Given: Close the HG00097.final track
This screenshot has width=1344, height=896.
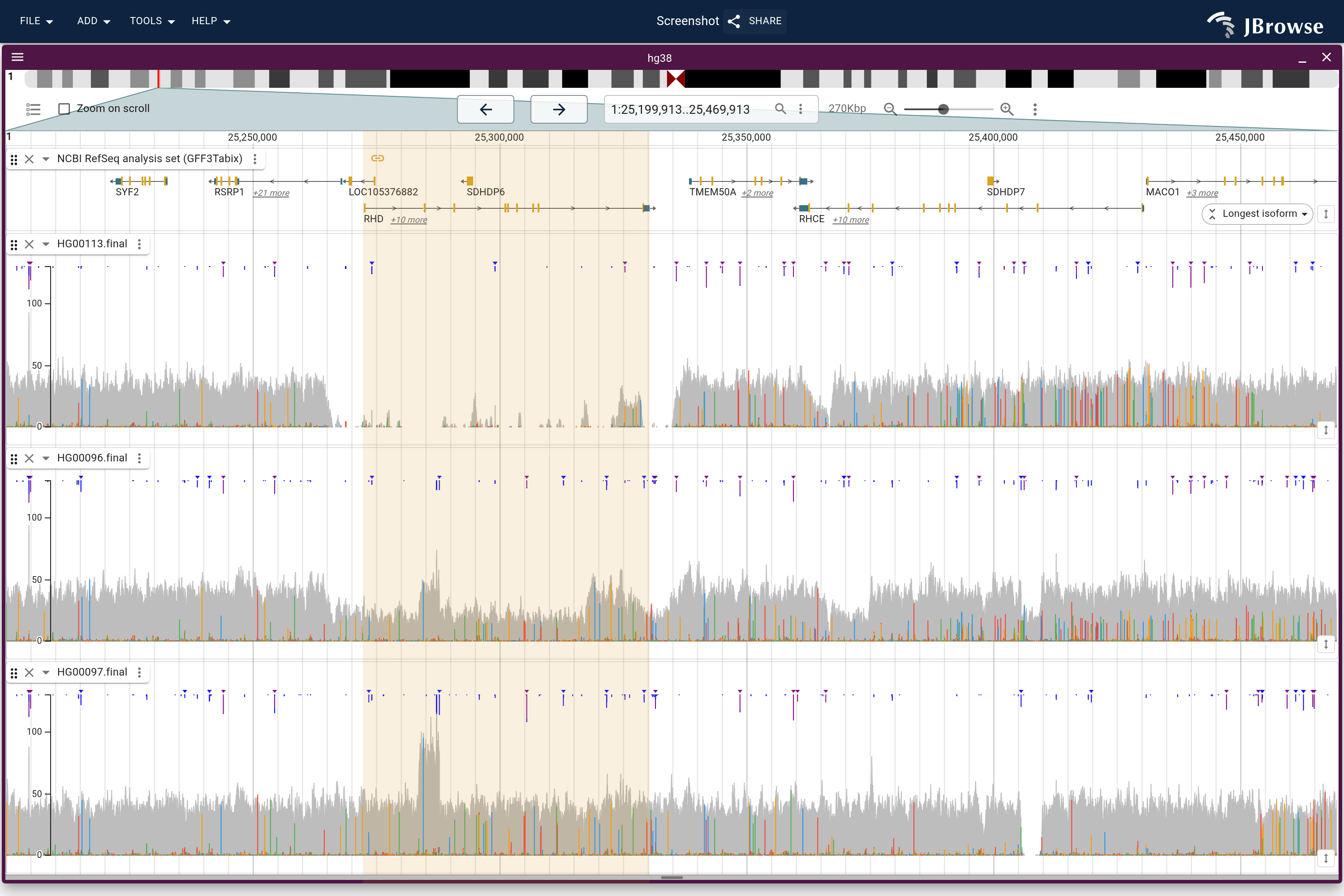Looking at the screenshot, I should 30,673.
